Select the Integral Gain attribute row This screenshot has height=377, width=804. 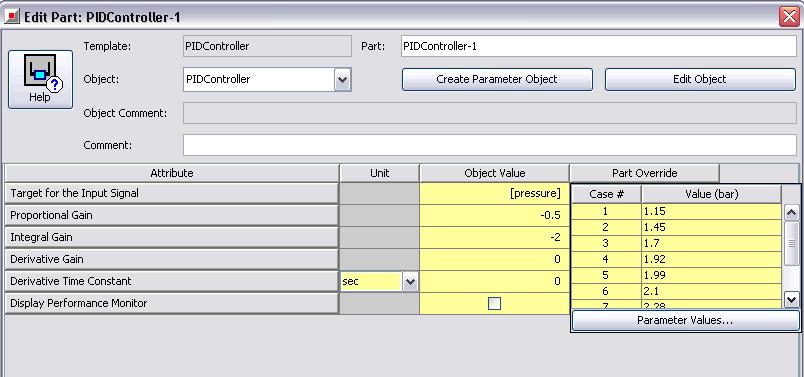click(172, 237)
